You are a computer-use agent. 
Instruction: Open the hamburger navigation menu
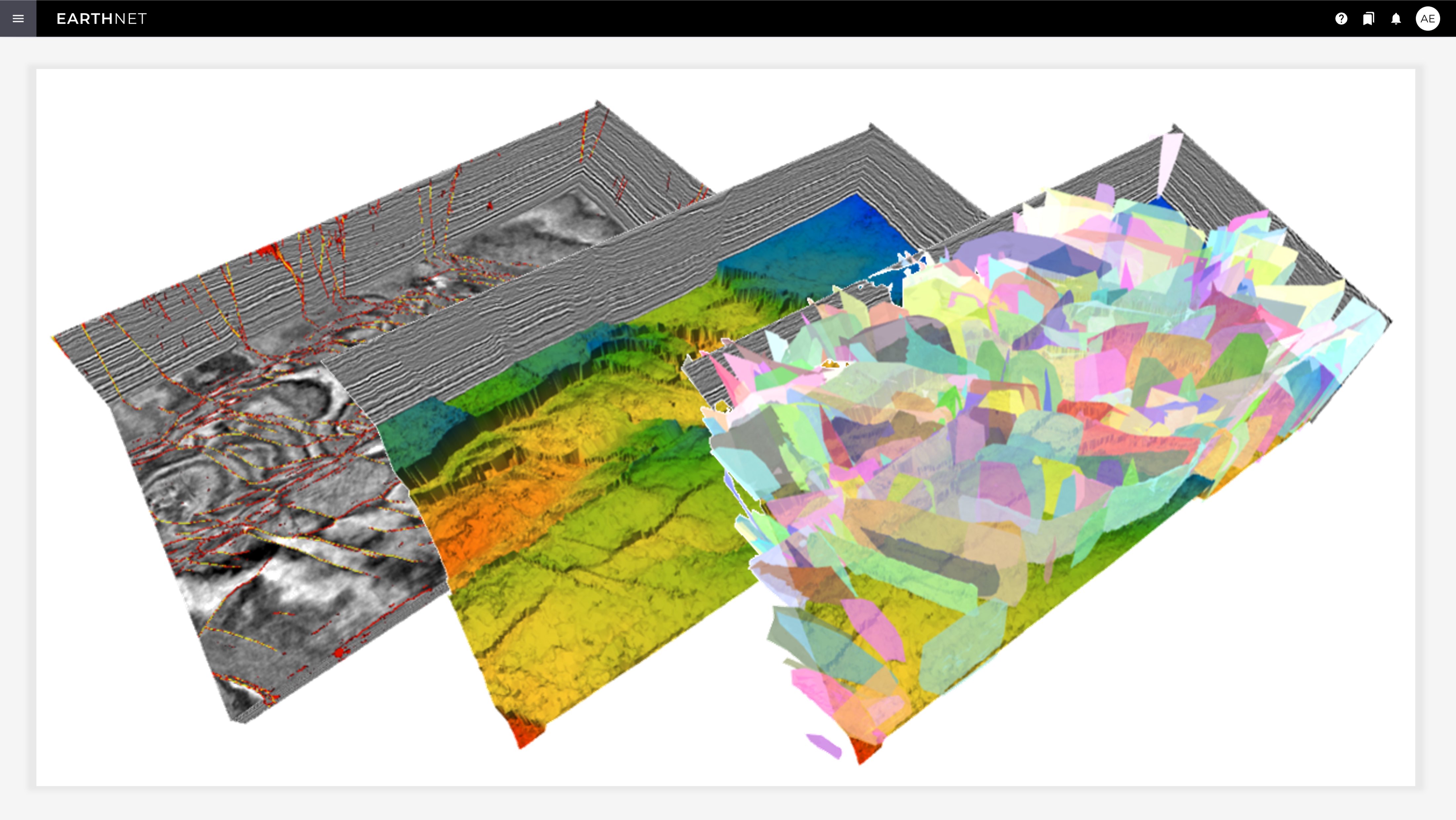(x=18, y=19)
